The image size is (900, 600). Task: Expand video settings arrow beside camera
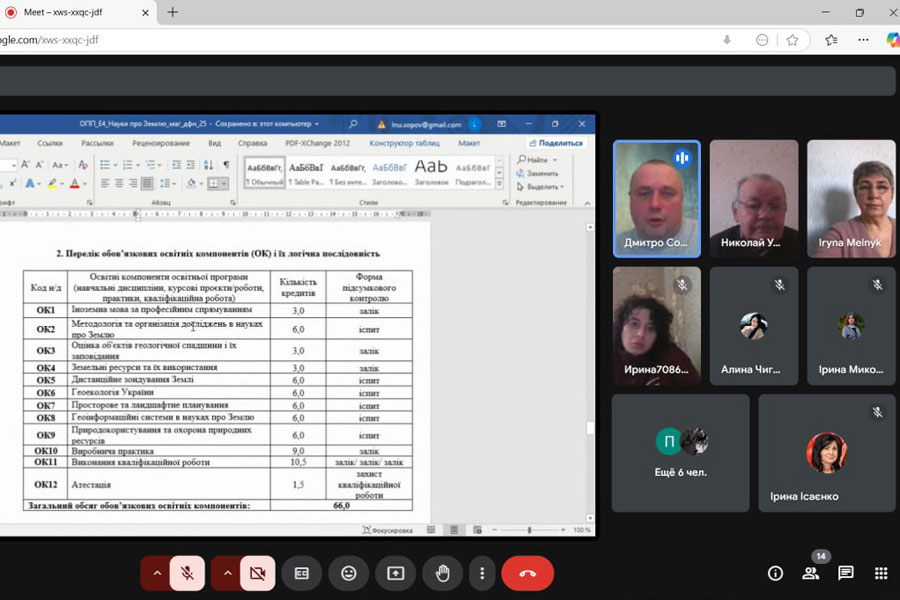(x=227, y=573)
